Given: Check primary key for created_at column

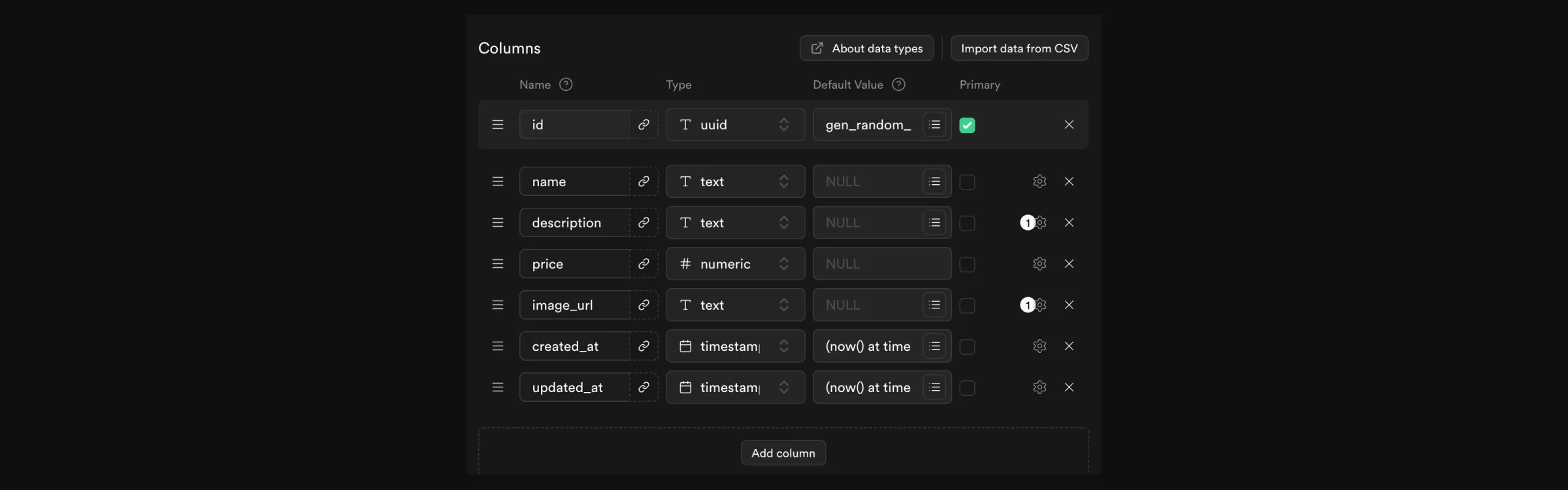Looking at the screenshot, I should [968, 347].
